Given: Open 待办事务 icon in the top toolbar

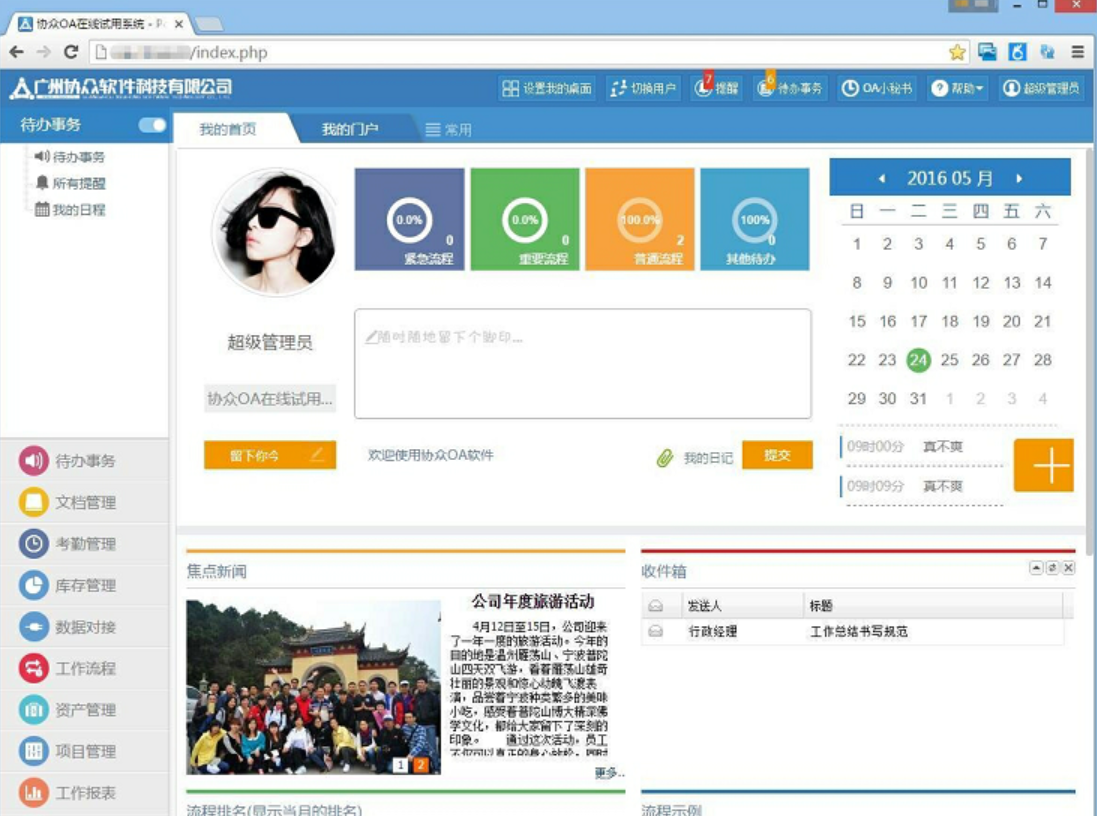Looking at the screenshot, I should pyautogui.click(x=765, y=89).
